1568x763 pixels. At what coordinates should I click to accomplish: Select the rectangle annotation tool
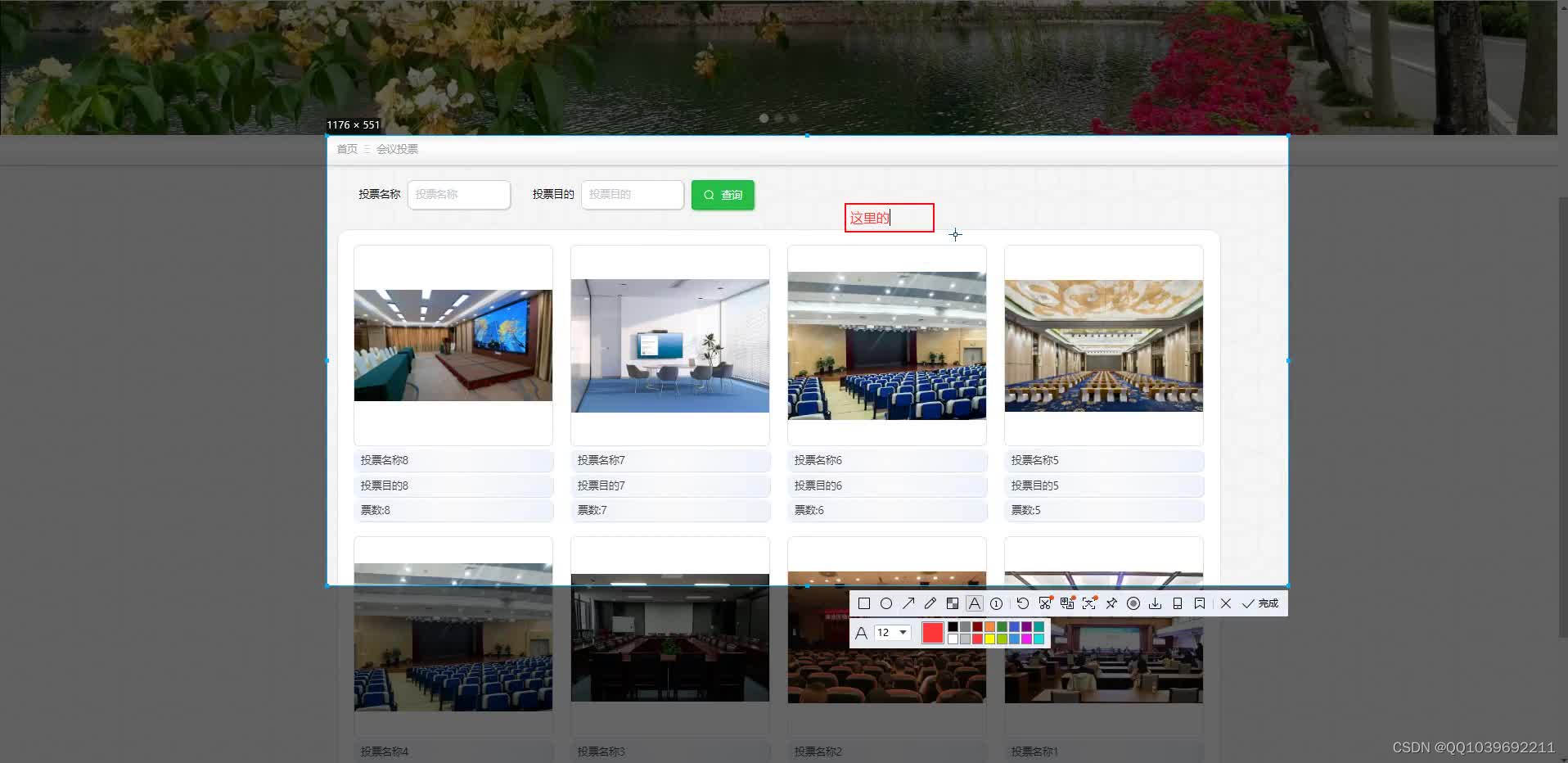[863, 603]
